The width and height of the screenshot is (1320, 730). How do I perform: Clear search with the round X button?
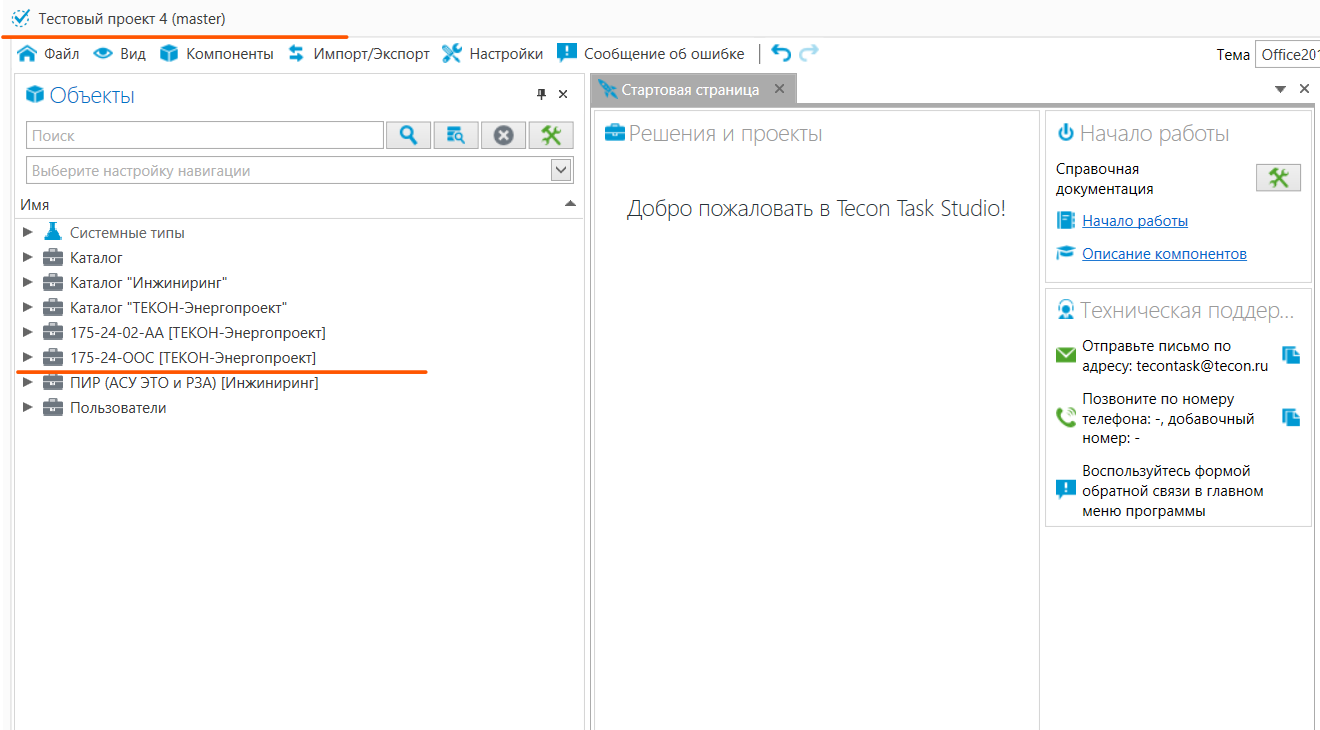[503, 135]
